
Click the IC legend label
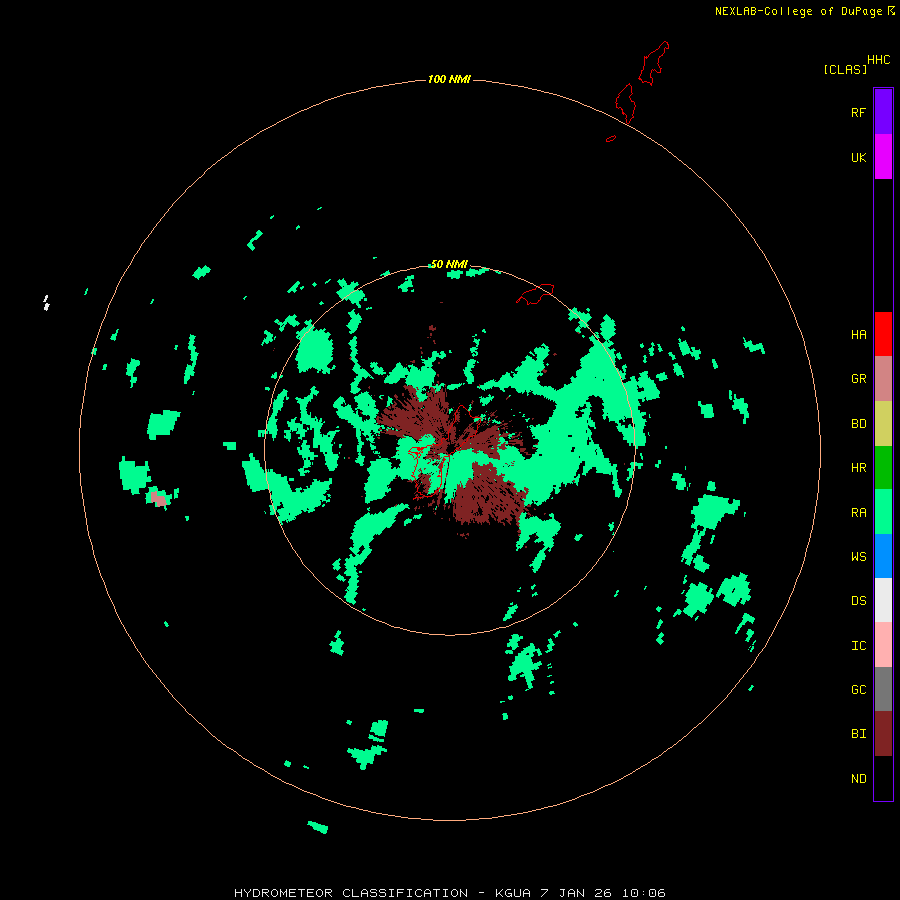[858, 646]
